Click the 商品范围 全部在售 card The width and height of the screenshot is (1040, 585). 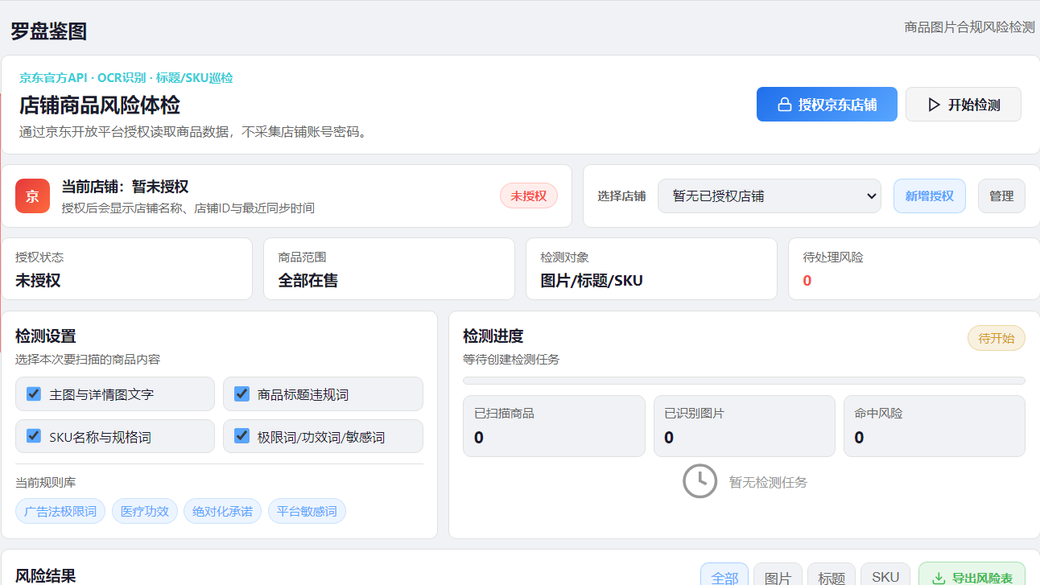click(389, 269)
